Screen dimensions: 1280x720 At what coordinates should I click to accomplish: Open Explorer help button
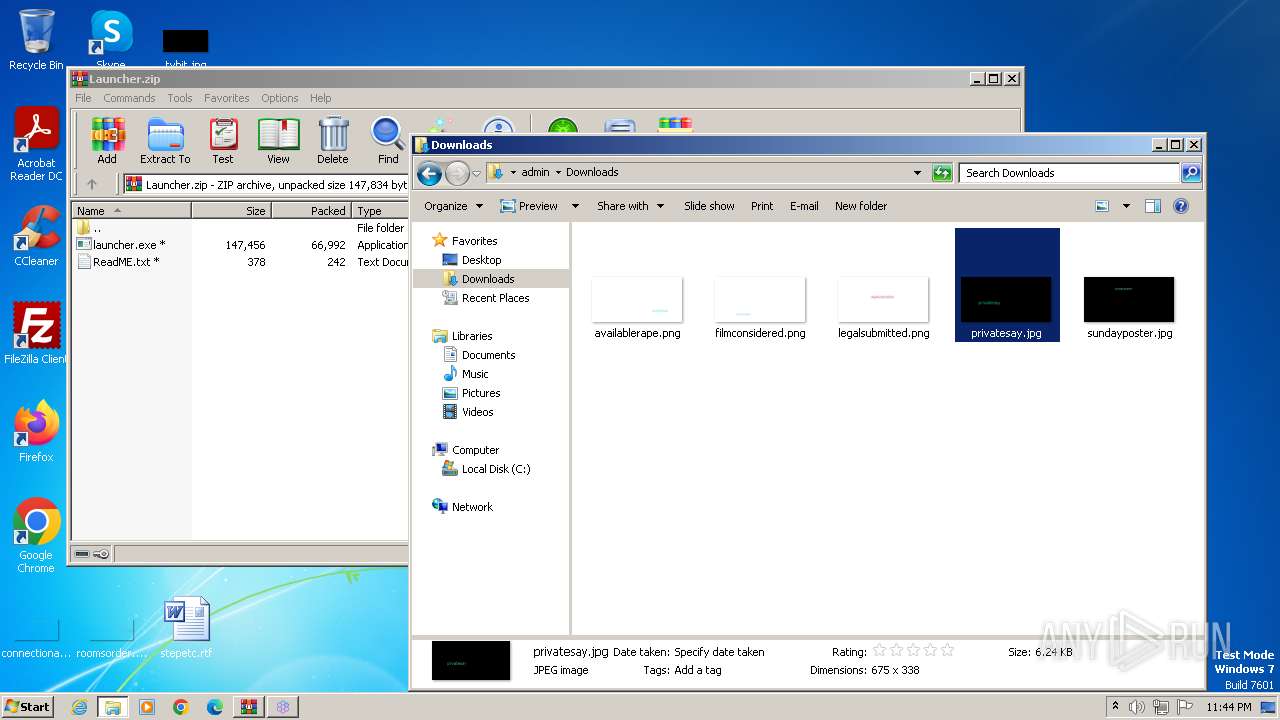coord(1180,206)
